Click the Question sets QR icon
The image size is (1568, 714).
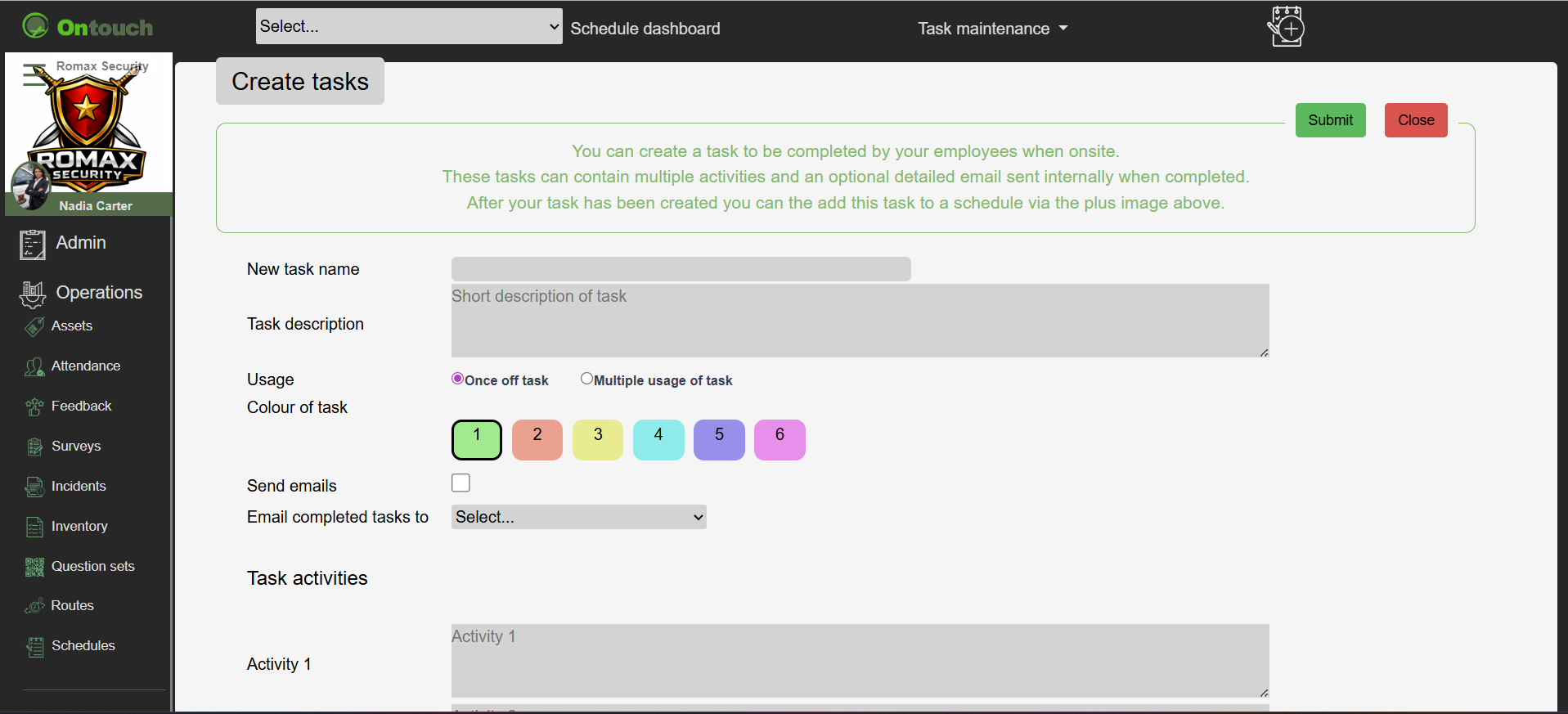pyautogui.click(x=34, y=567)
